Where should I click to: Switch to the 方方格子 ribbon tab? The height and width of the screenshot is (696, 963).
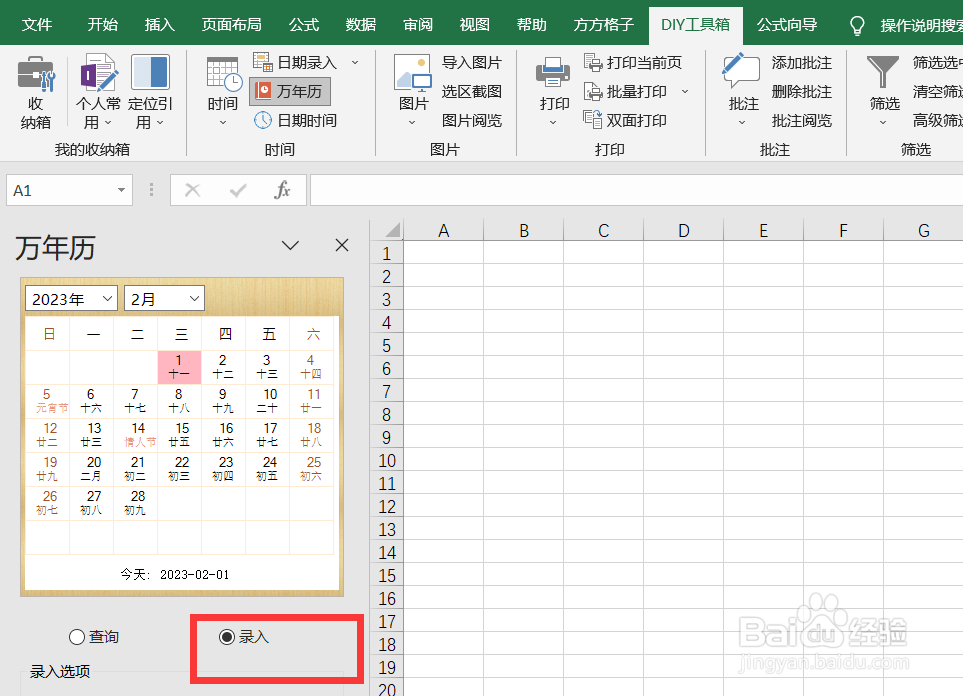(603, 24)
